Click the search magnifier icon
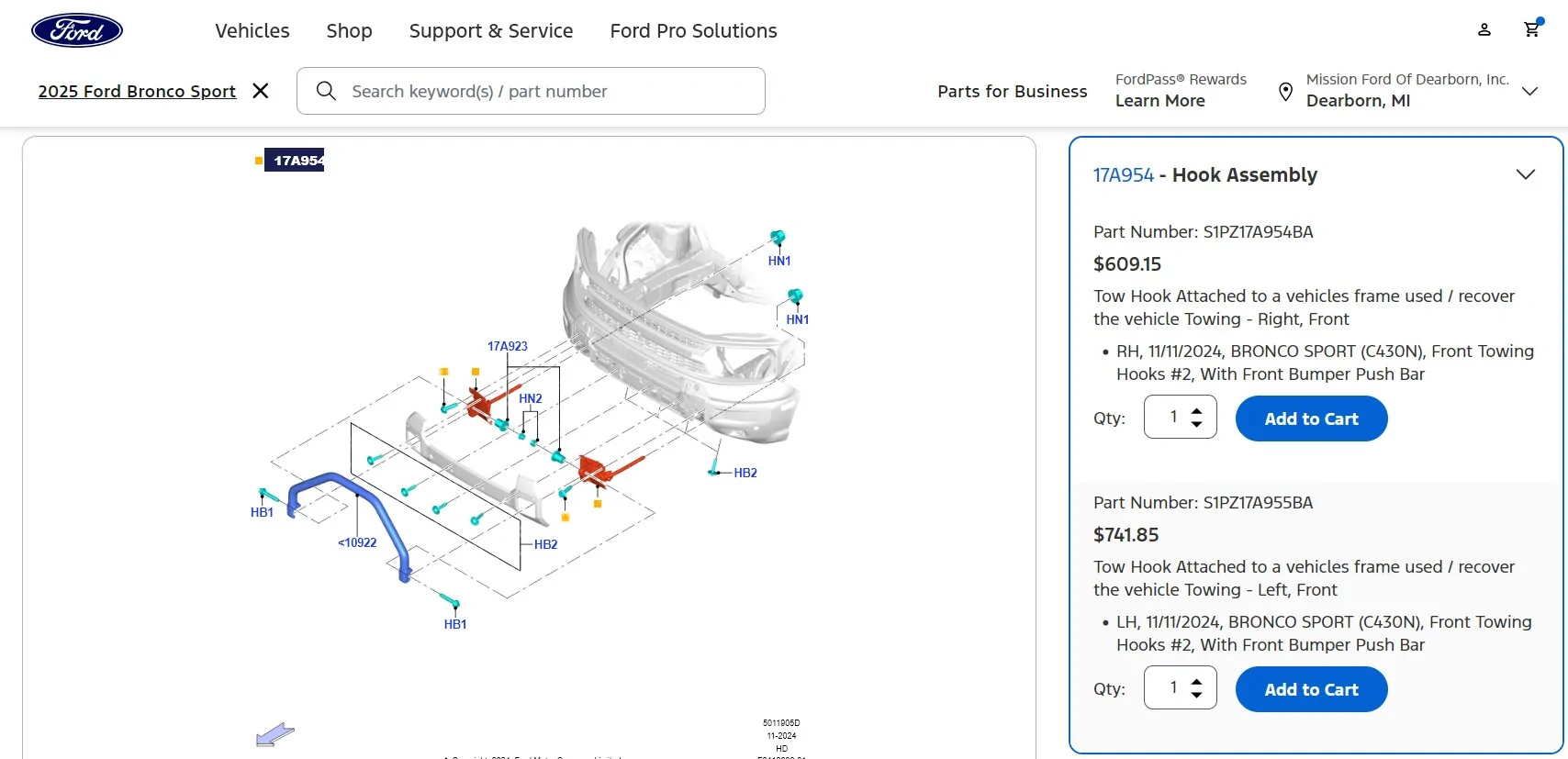 coord(326,91)
